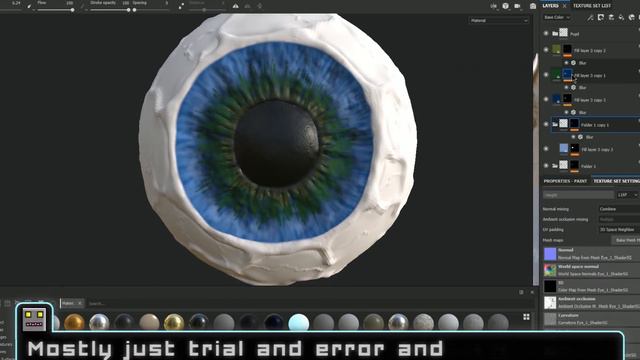Open the Properties - Paint tab
The image size is (640, 360).
click(x=565, y=181)
